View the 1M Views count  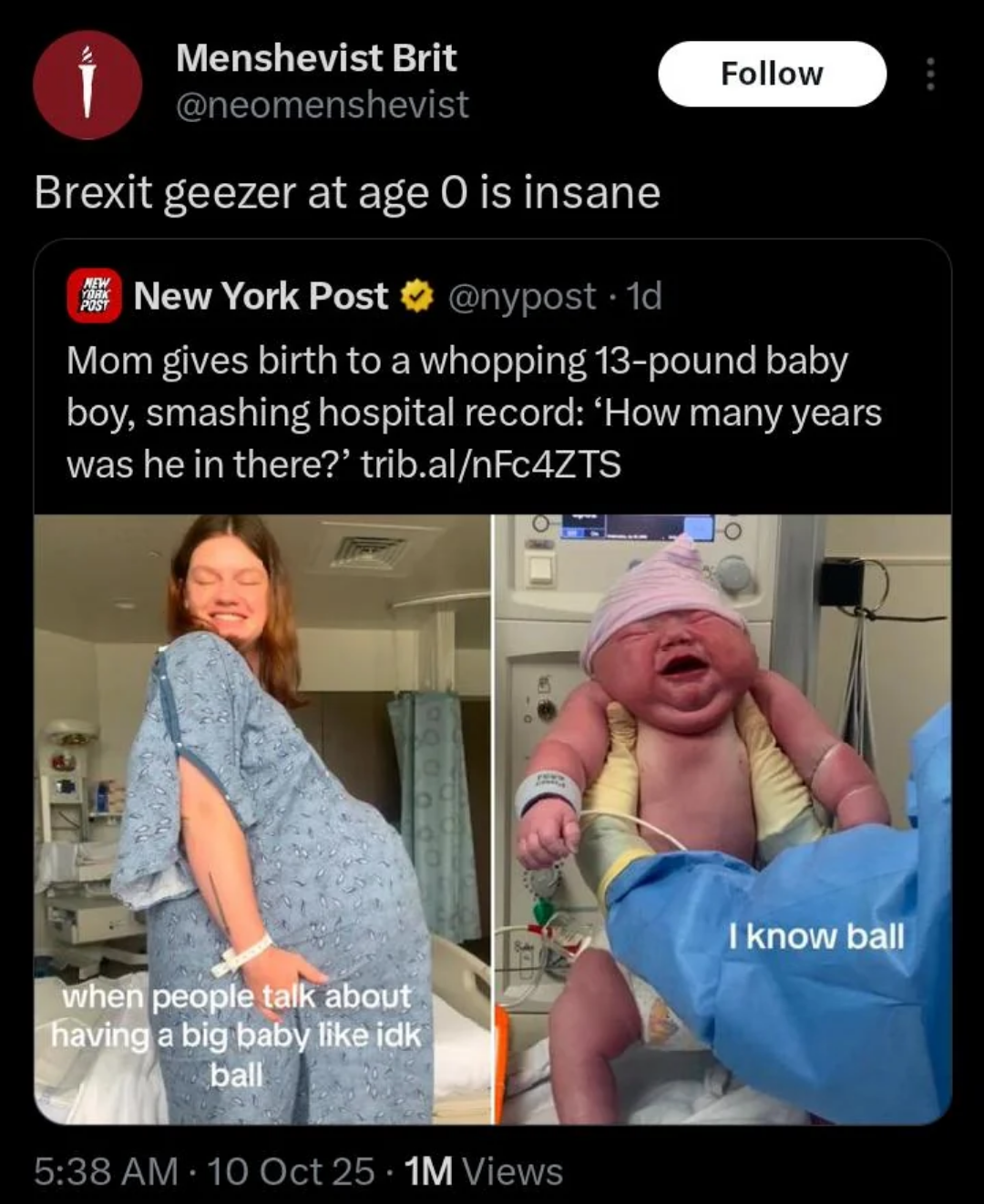pos(483,1171)
